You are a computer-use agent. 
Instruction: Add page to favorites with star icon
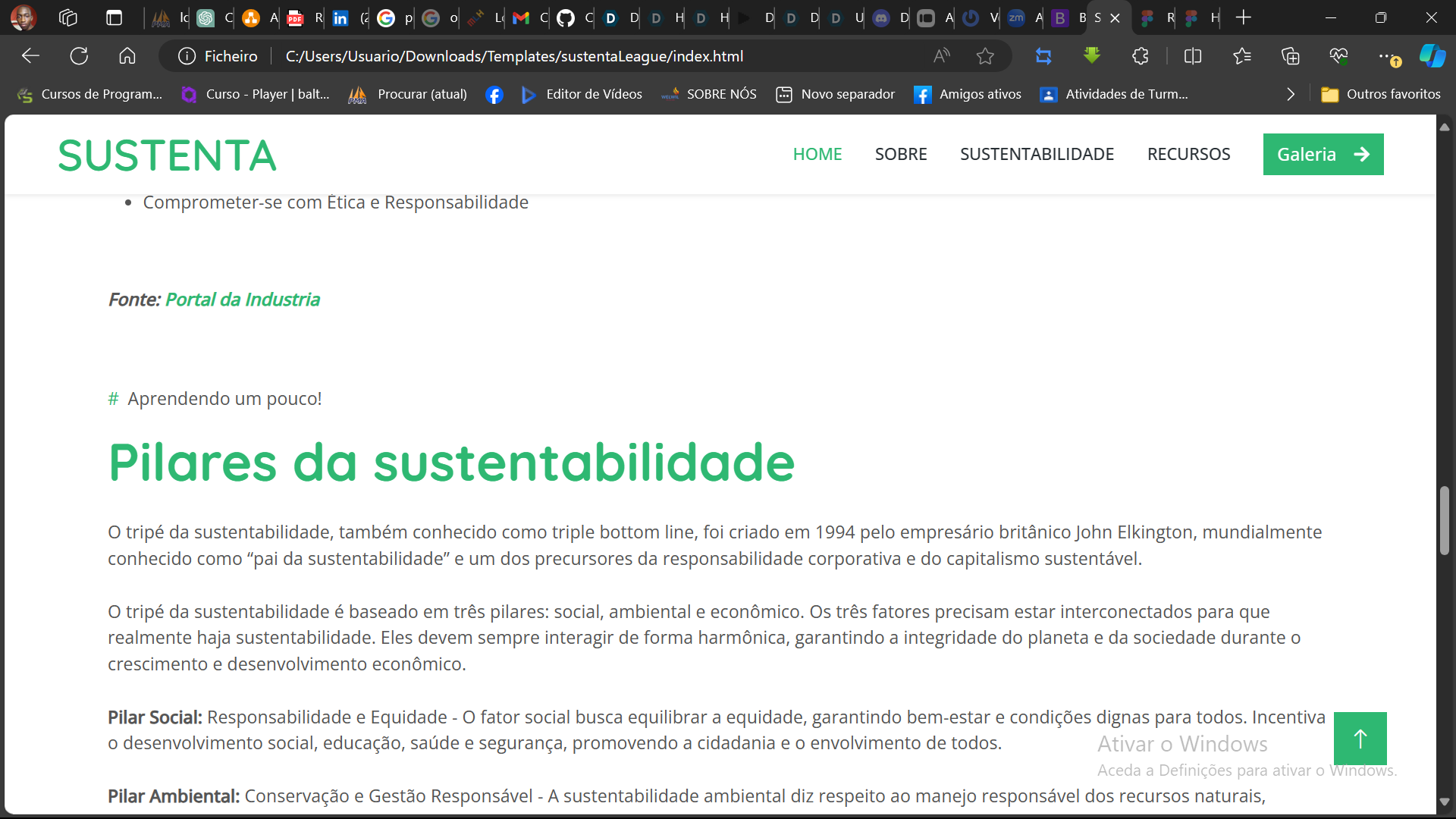(985, 56)
